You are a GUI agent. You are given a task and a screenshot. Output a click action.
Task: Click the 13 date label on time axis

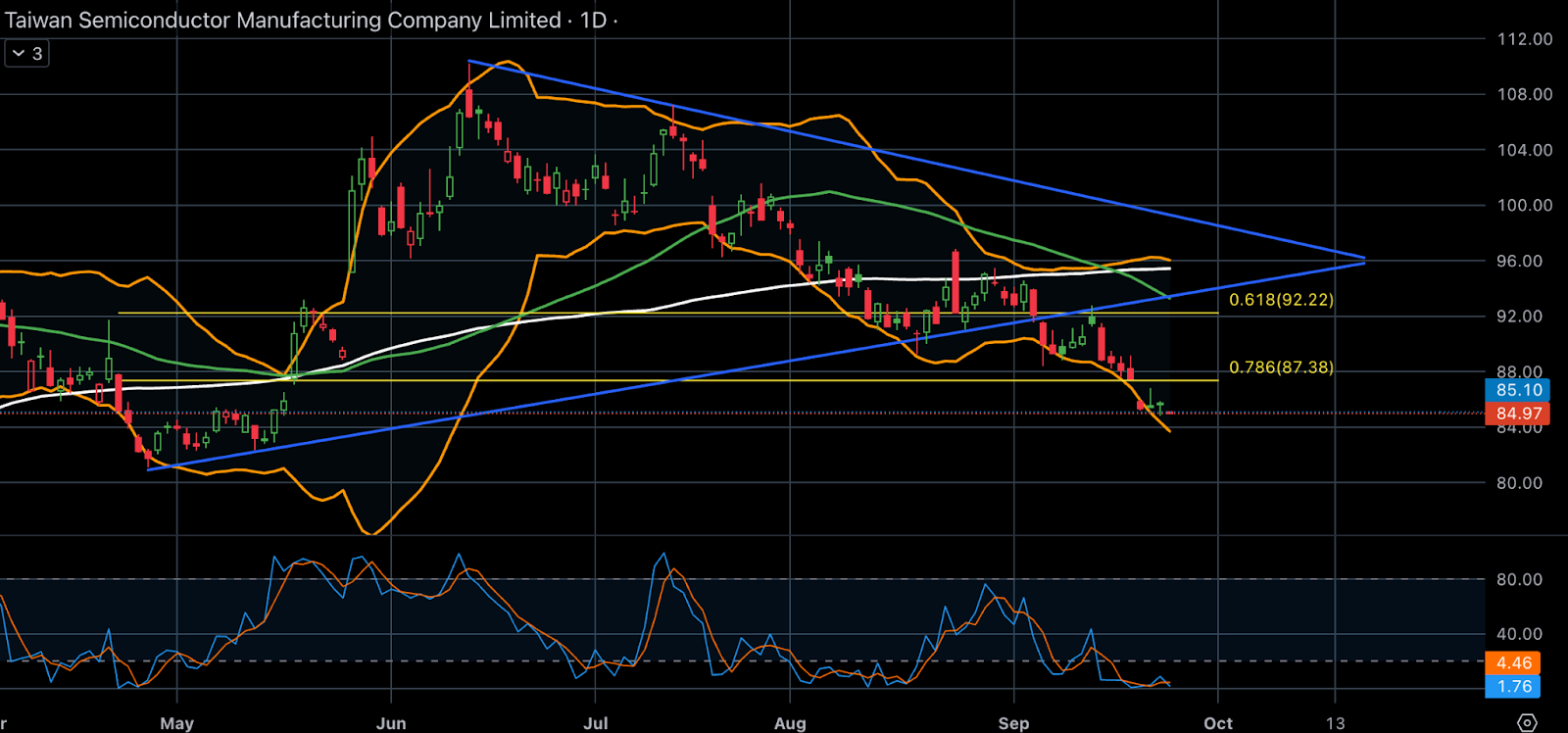click(x=1336, y=723)
